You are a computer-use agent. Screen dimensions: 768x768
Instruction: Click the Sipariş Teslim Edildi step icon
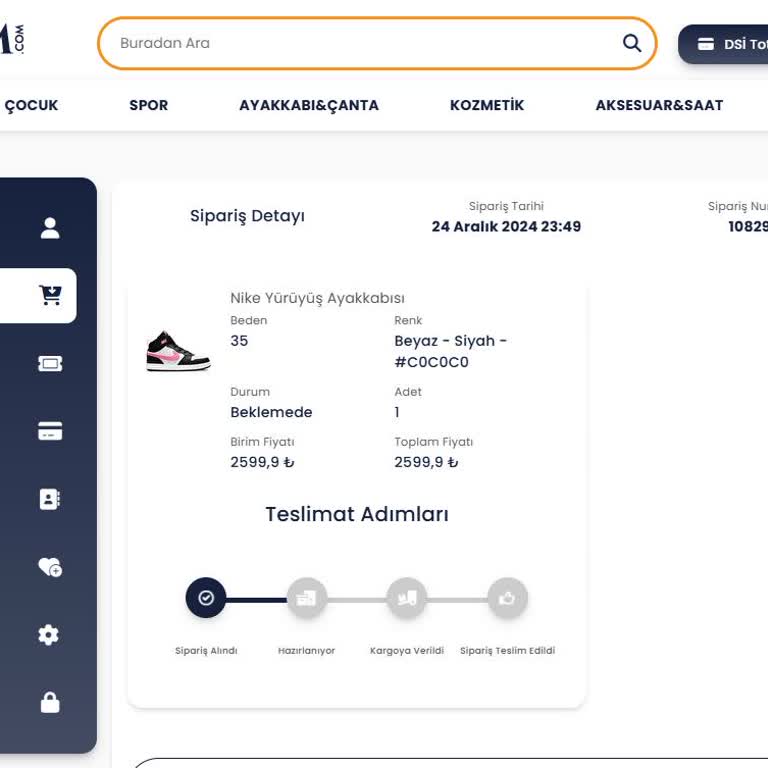tap(507, 598)
